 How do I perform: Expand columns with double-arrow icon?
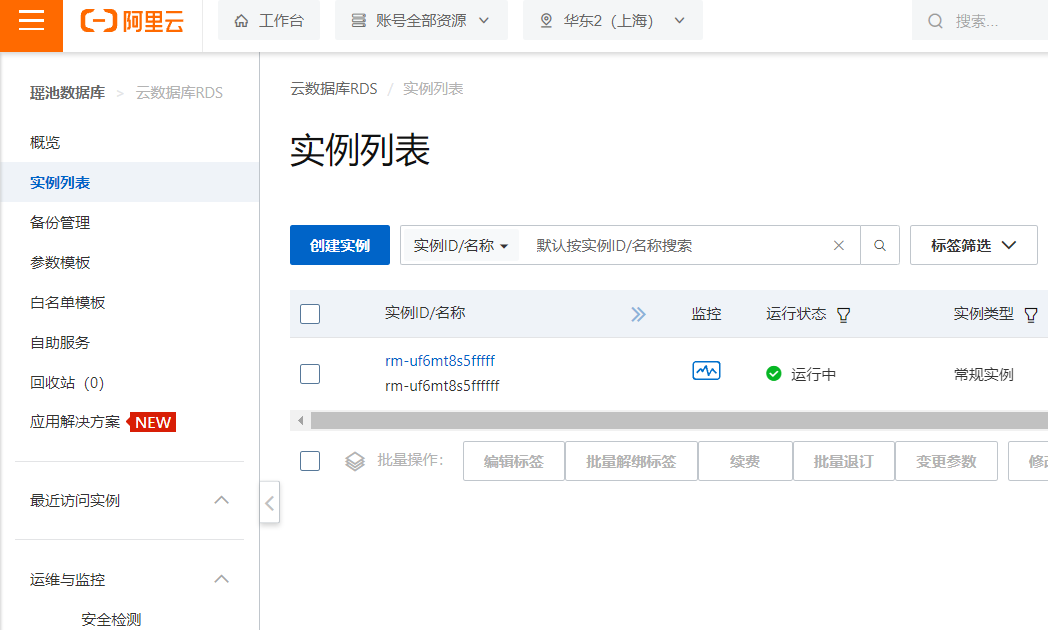tap(638, 314)
